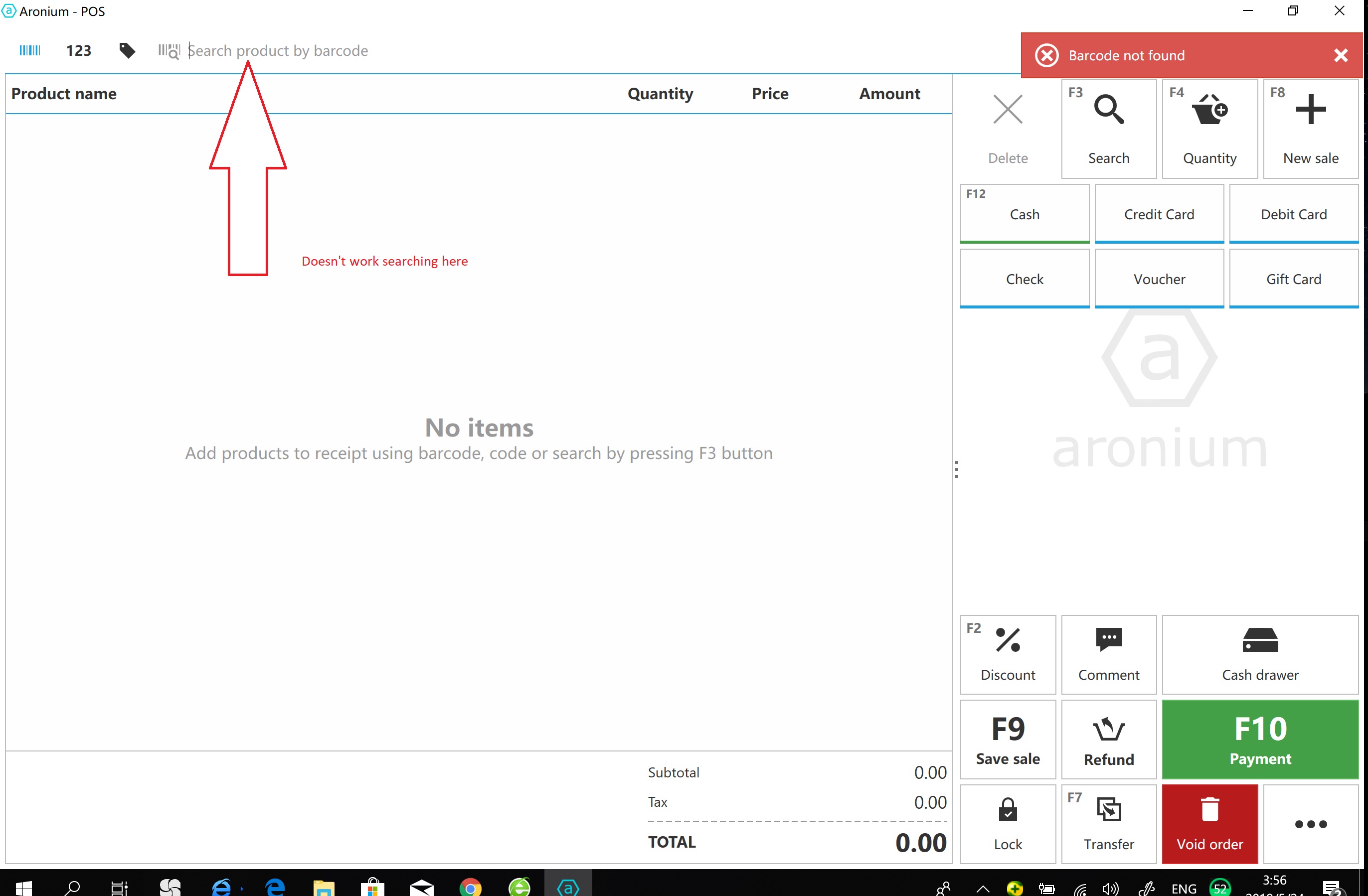
Task: Click the F7 Transfer button
Action: [1108, 824]
